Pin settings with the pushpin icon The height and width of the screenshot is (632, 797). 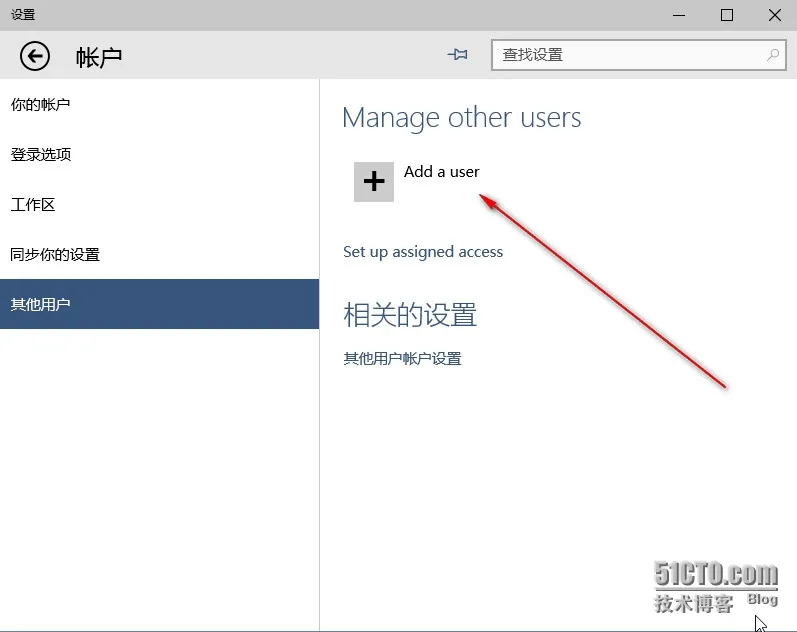pyautogui.click(x=457, y=54)
